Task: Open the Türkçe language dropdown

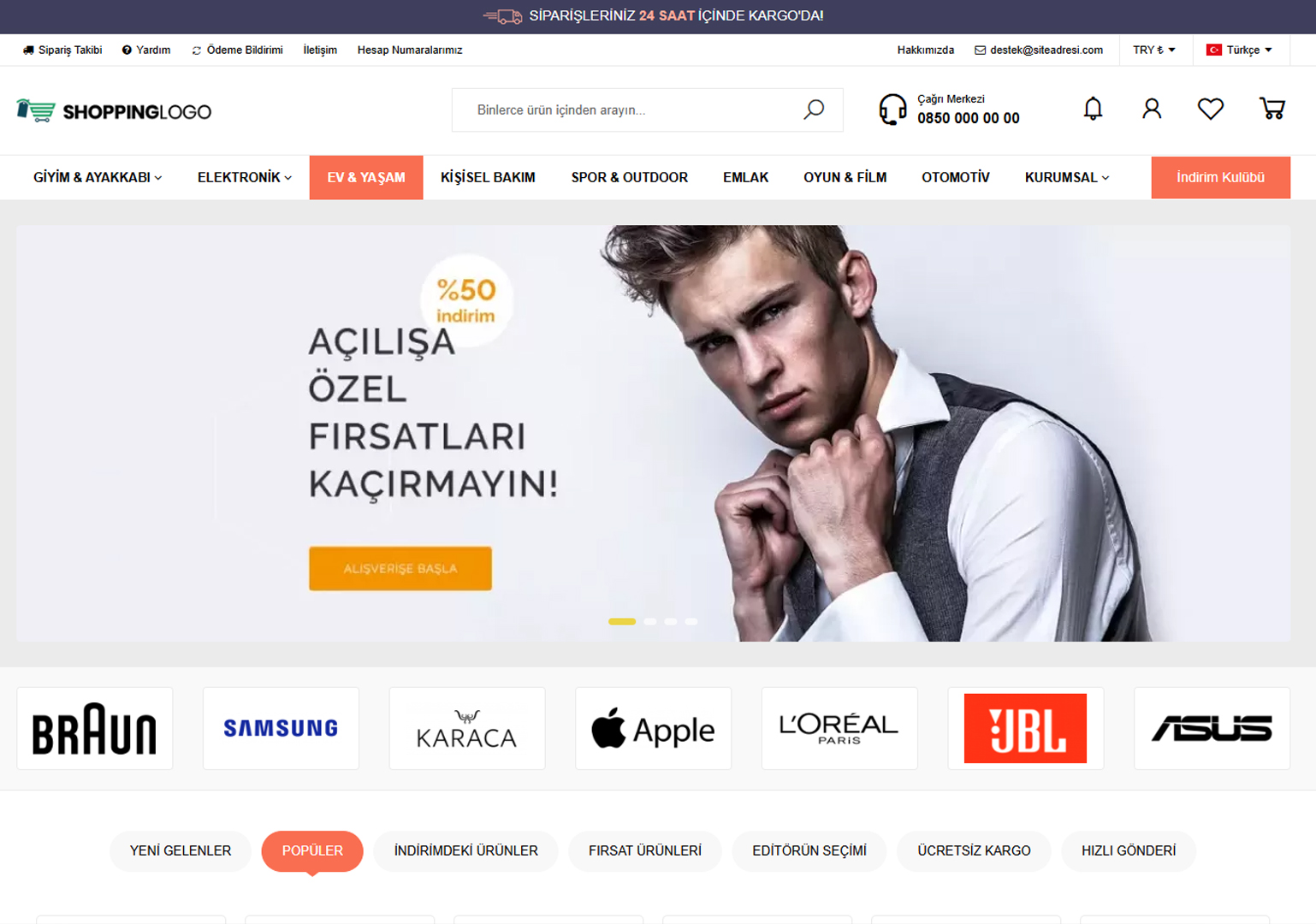Action: (x=1239, y=50)
